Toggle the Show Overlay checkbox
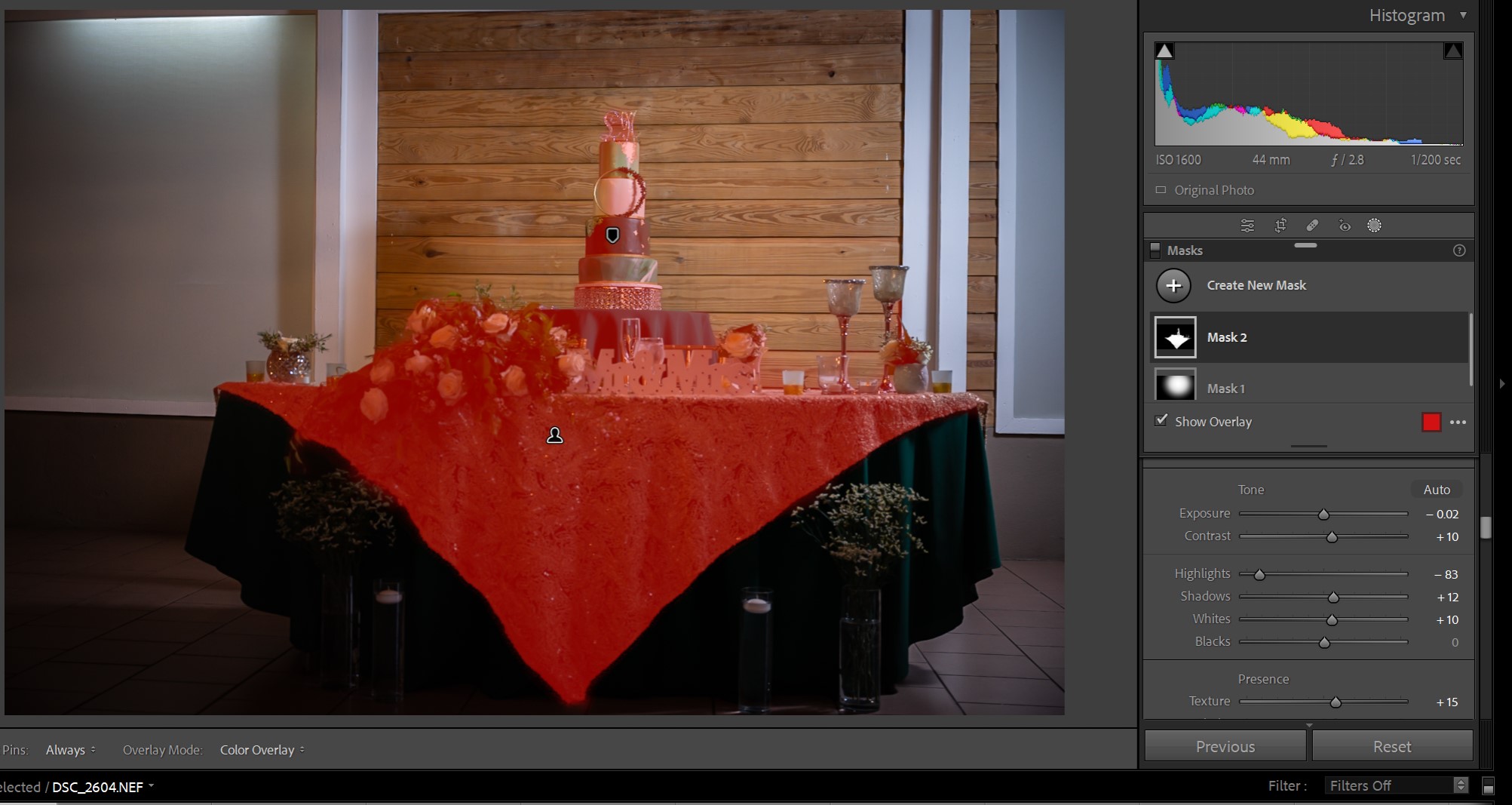Viewport: 1512px width, 805px height. pos(1161,419)
